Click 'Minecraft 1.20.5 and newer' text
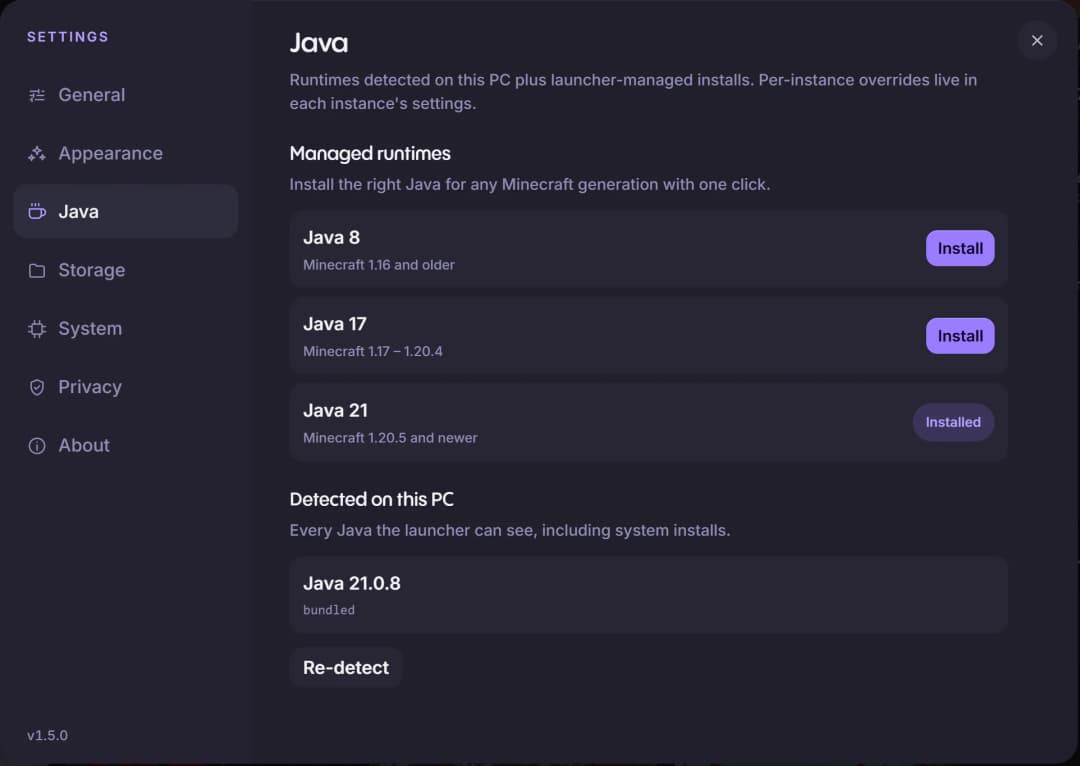Viewport: 1080px width, 766px height. click(x=390, y=437)
